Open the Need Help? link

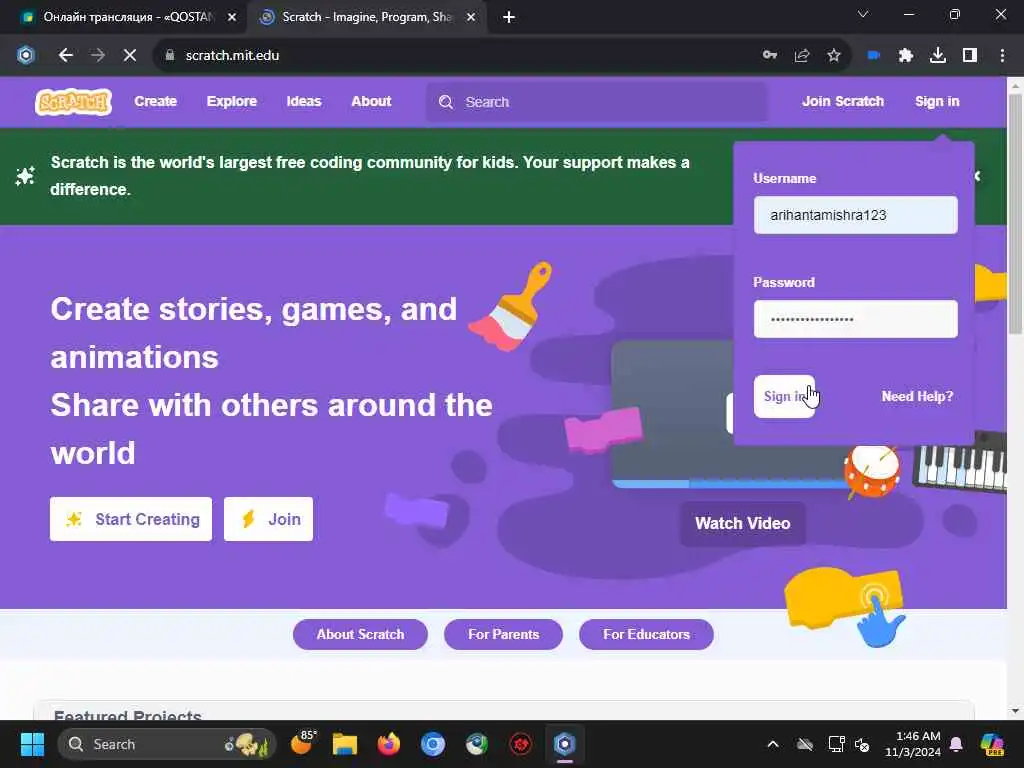coord(917,396)
